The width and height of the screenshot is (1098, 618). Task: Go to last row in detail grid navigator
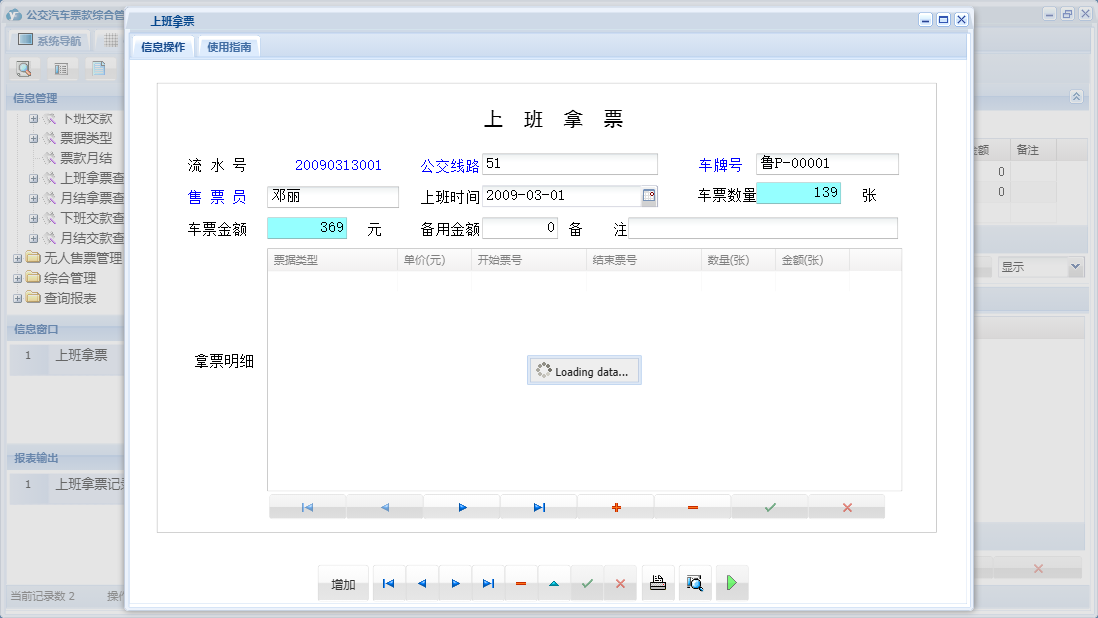coord(539,507)
